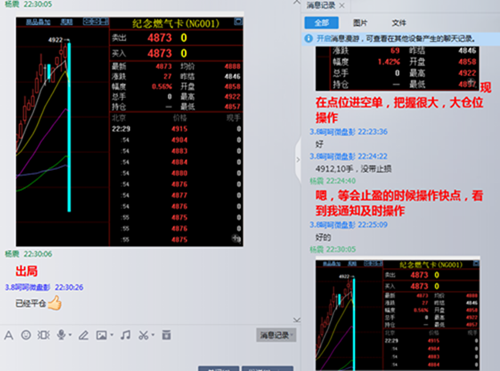The height and width of the screenshot is (371, 500).
Task: Click the send picture icon
Action: (x=101, y=335)
